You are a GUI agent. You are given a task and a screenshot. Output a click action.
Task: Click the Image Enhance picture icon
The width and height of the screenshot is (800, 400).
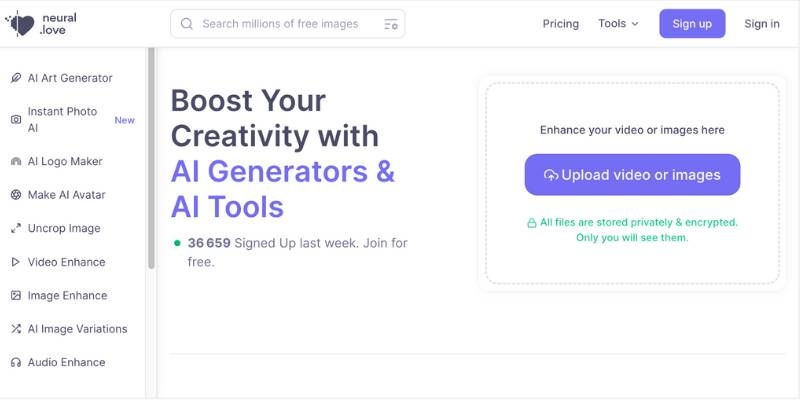[x=16, y=296]
